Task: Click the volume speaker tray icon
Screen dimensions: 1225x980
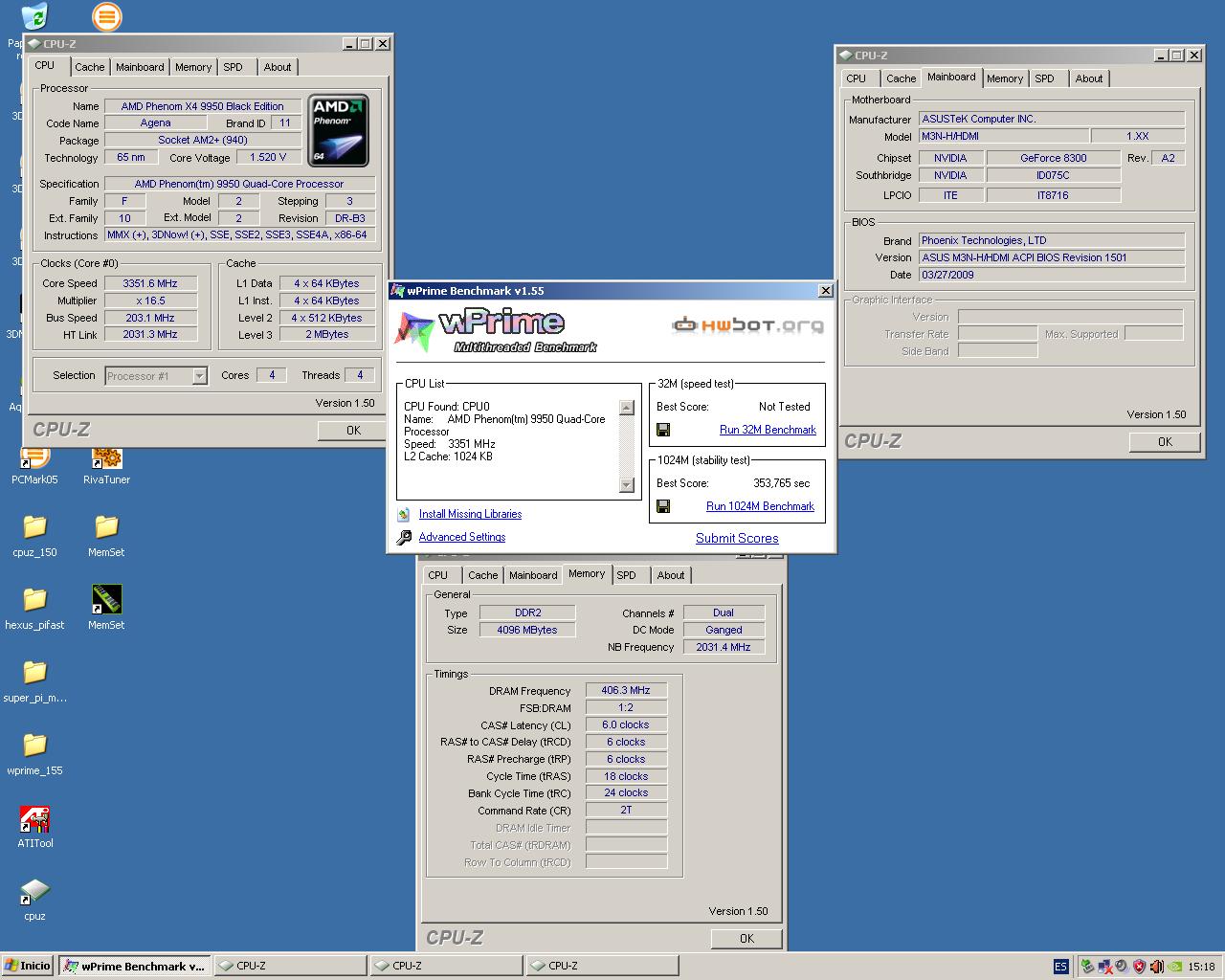Action: click(1156, 967)
